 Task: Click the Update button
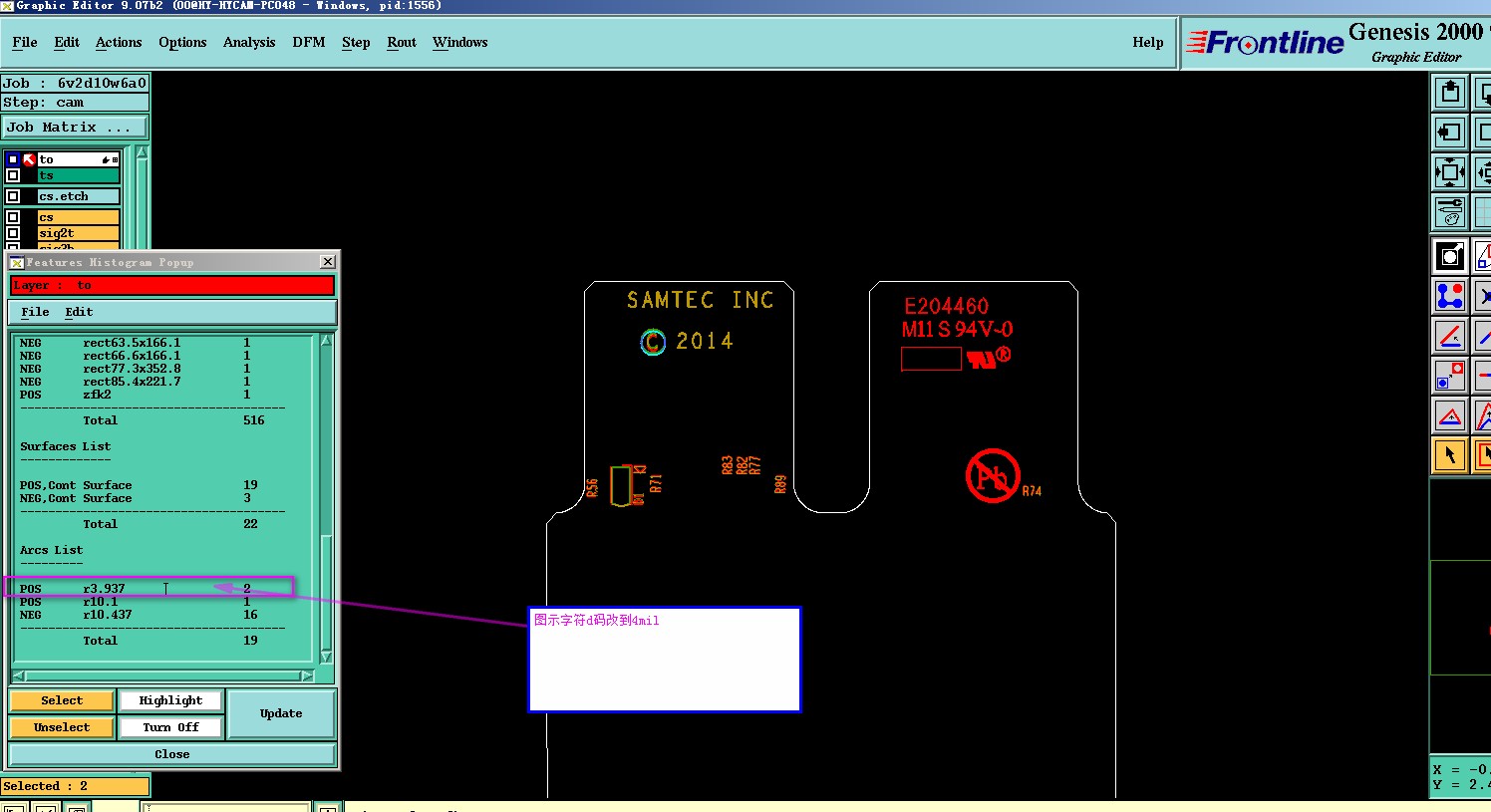pos(281,713)
